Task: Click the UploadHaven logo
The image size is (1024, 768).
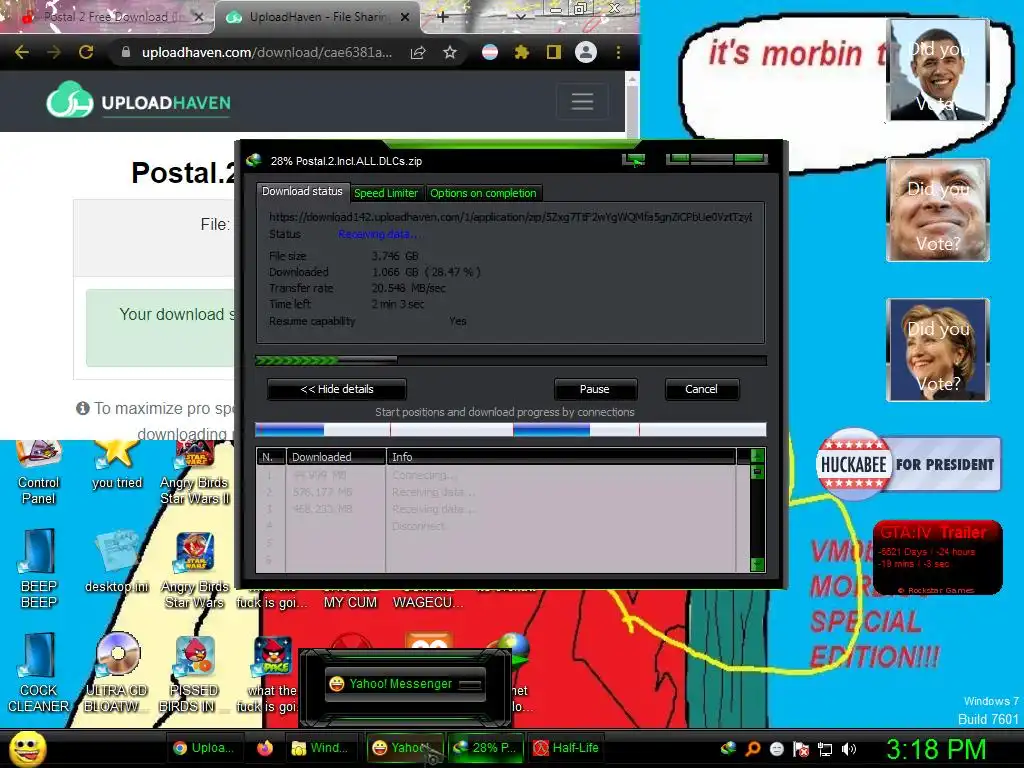Action: tap(138, 101)
